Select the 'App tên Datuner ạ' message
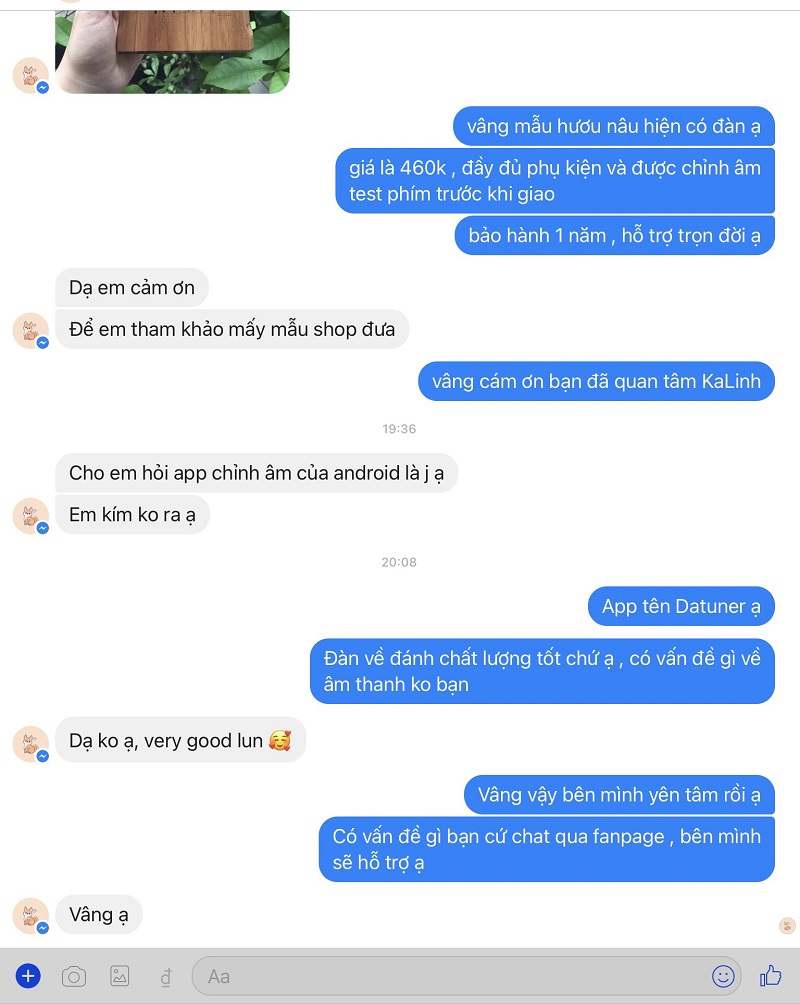The image size is (800, 1004). (x=681, y=606)
